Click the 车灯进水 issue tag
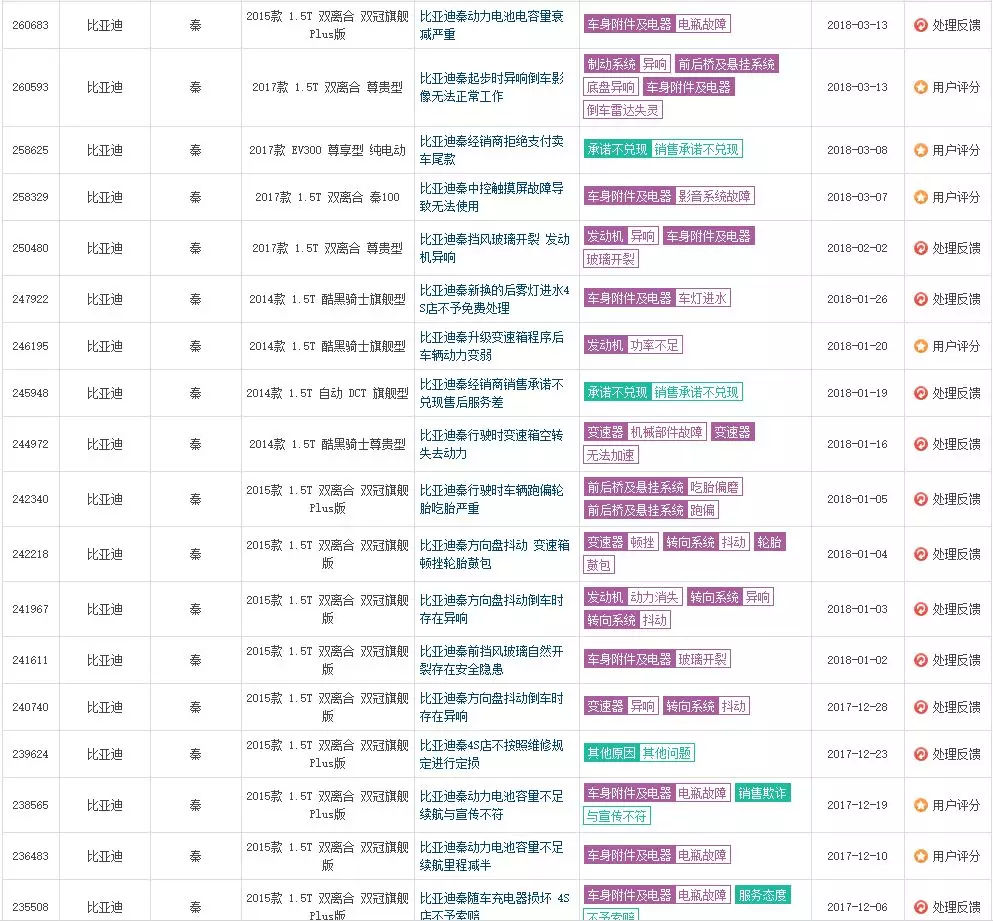Screen dimensions: 993x921 [x=704, y=298]
